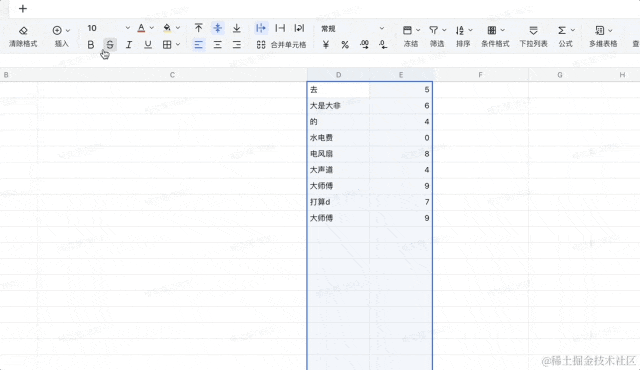Viewport: 640px width, 370px height.
Task: Open the borders dropdown arrow
Action: pyautogui.click(x=178, y=44)
